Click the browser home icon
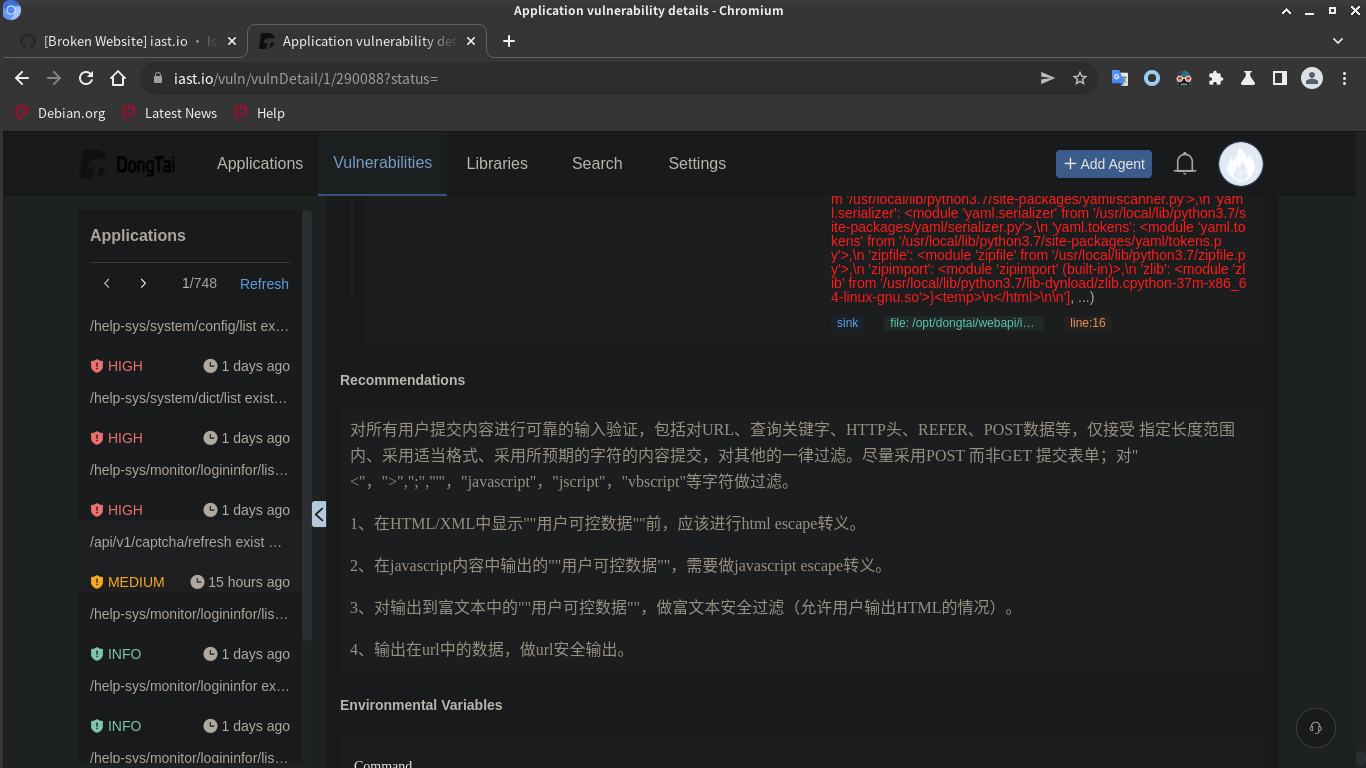 click(x=117, y=78)
